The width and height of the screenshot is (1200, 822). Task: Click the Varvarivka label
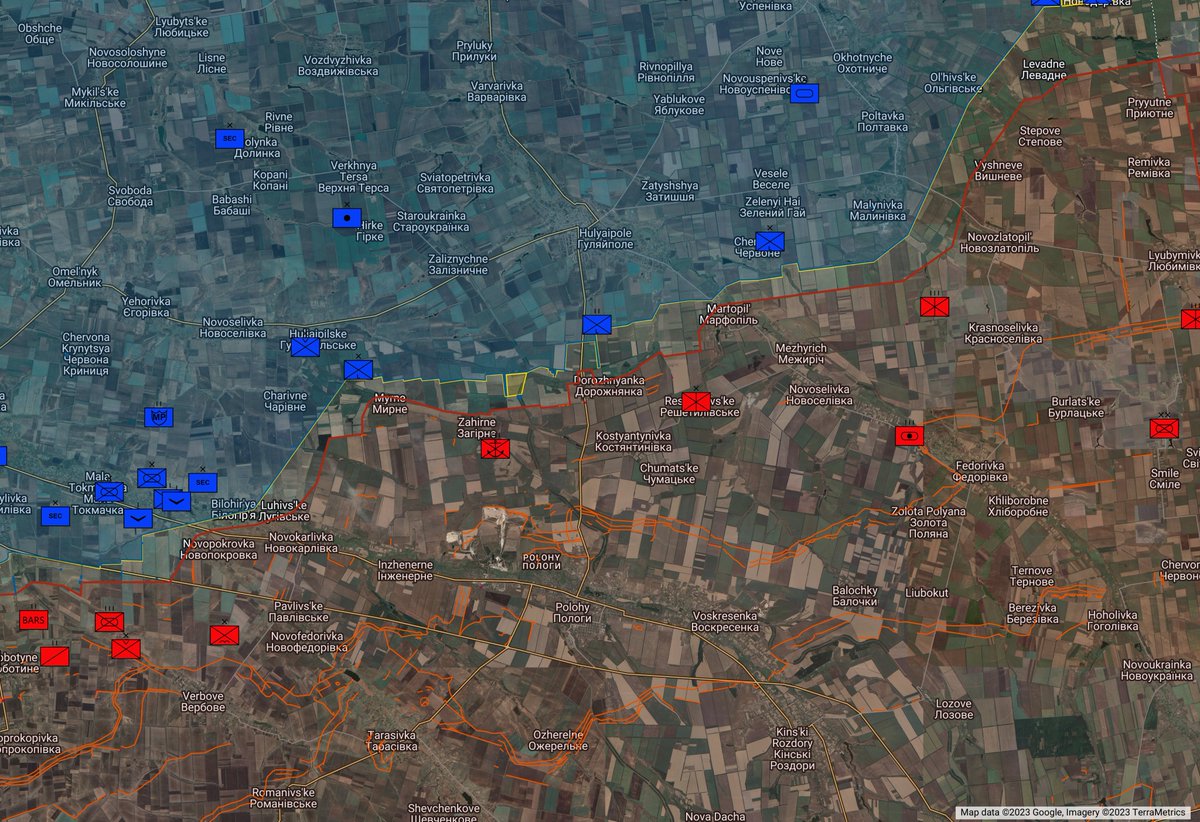[498, 92]
